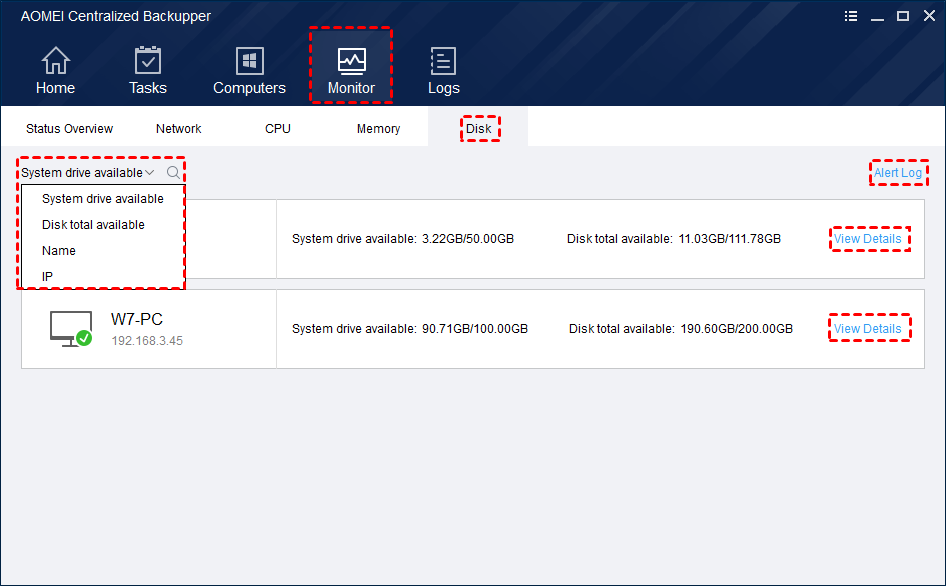The height and width of the screenshot is (586, 946).
Task: Switch to the Network tab
Action: [179, 129]
